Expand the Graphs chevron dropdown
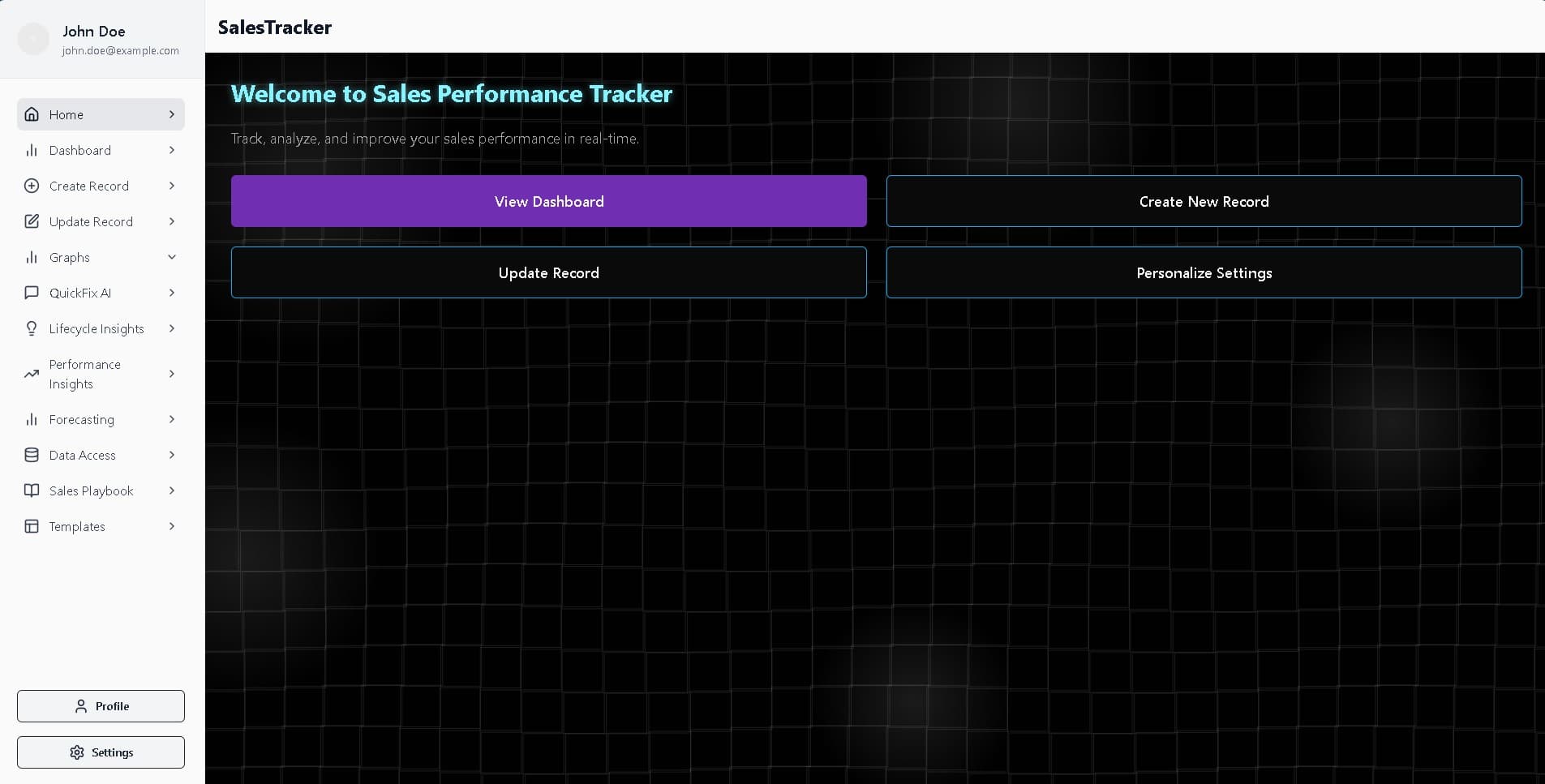This screenshot has height=784, width=1545. pos(172,257)
